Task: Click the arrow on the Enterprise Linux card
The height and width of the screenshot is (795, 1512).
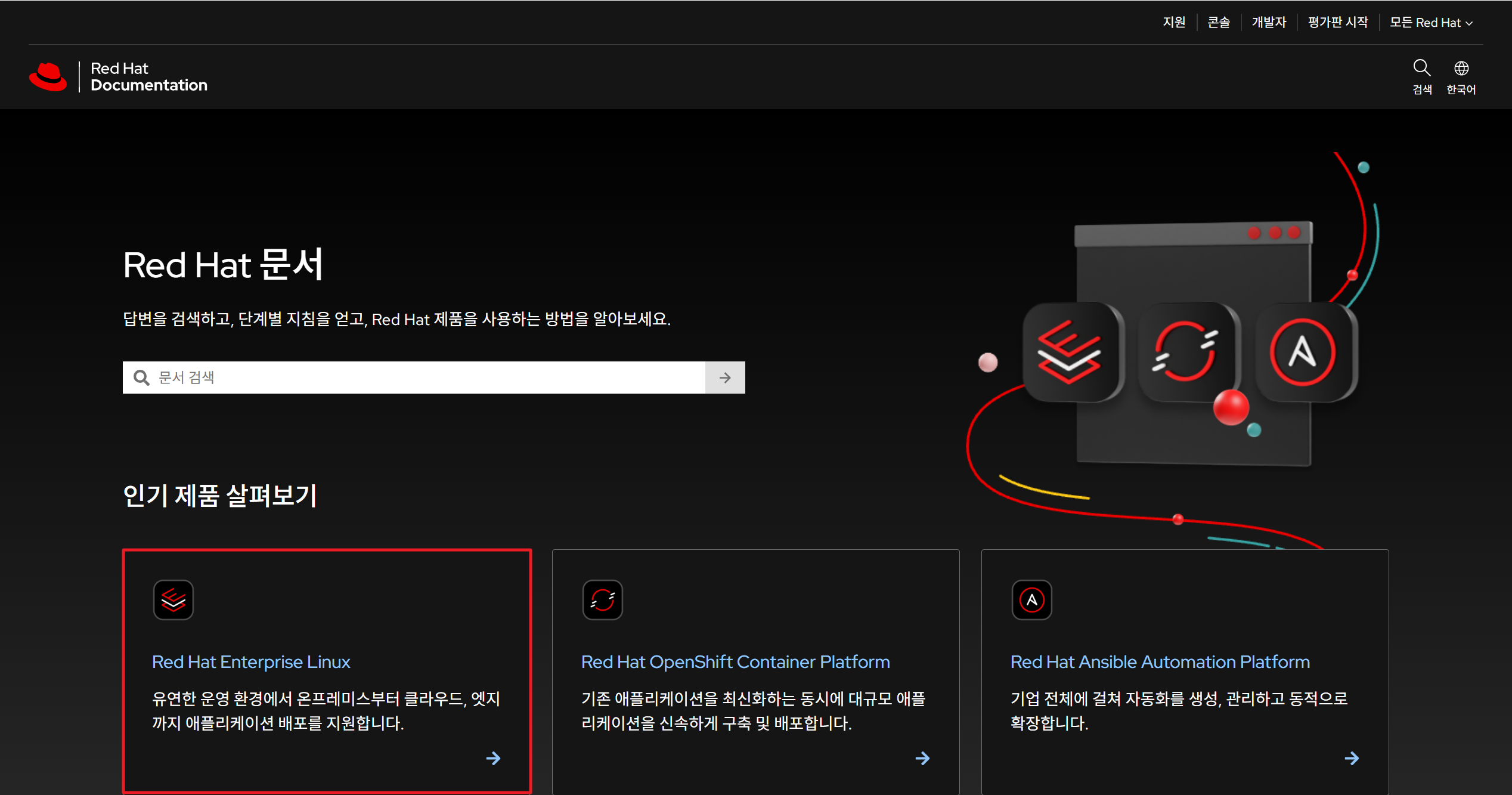Action: click(x=493, y=758)
